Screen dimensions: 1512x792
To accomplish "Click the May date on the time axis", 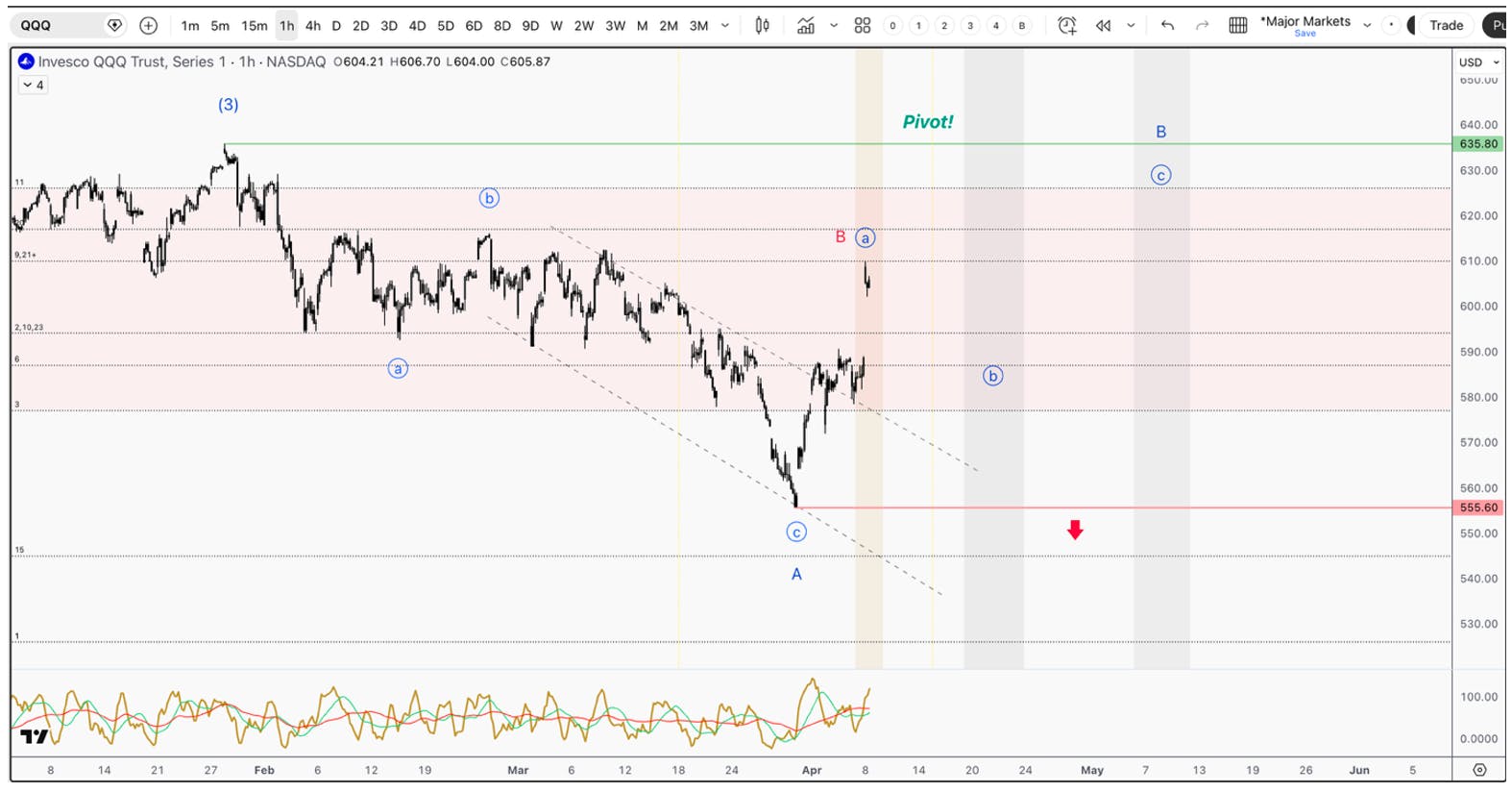I will click(1092, 770).
